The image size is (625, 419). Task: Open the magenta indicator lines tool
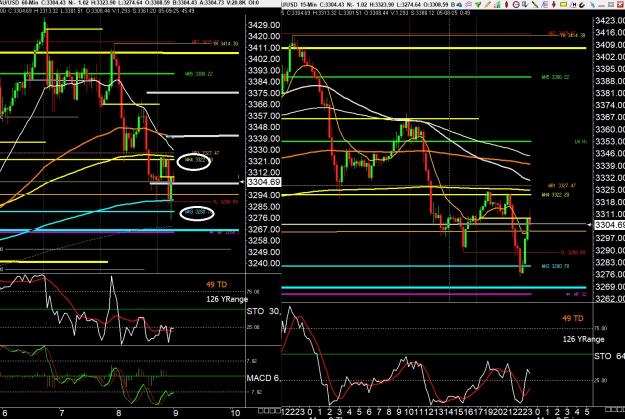[469, 5]
